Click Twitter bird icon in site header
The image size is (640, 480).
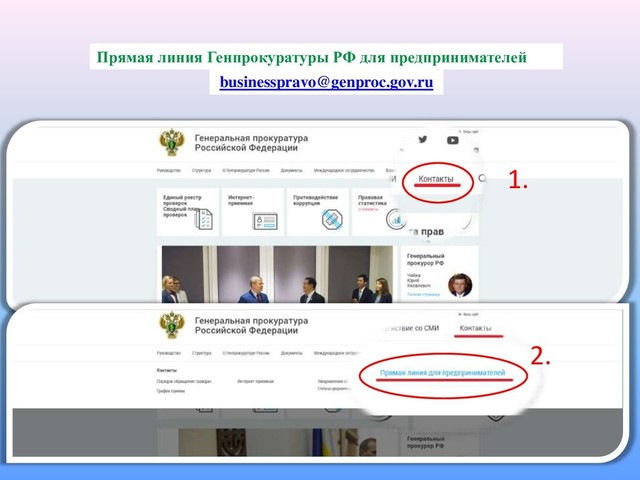coord(423,140)
